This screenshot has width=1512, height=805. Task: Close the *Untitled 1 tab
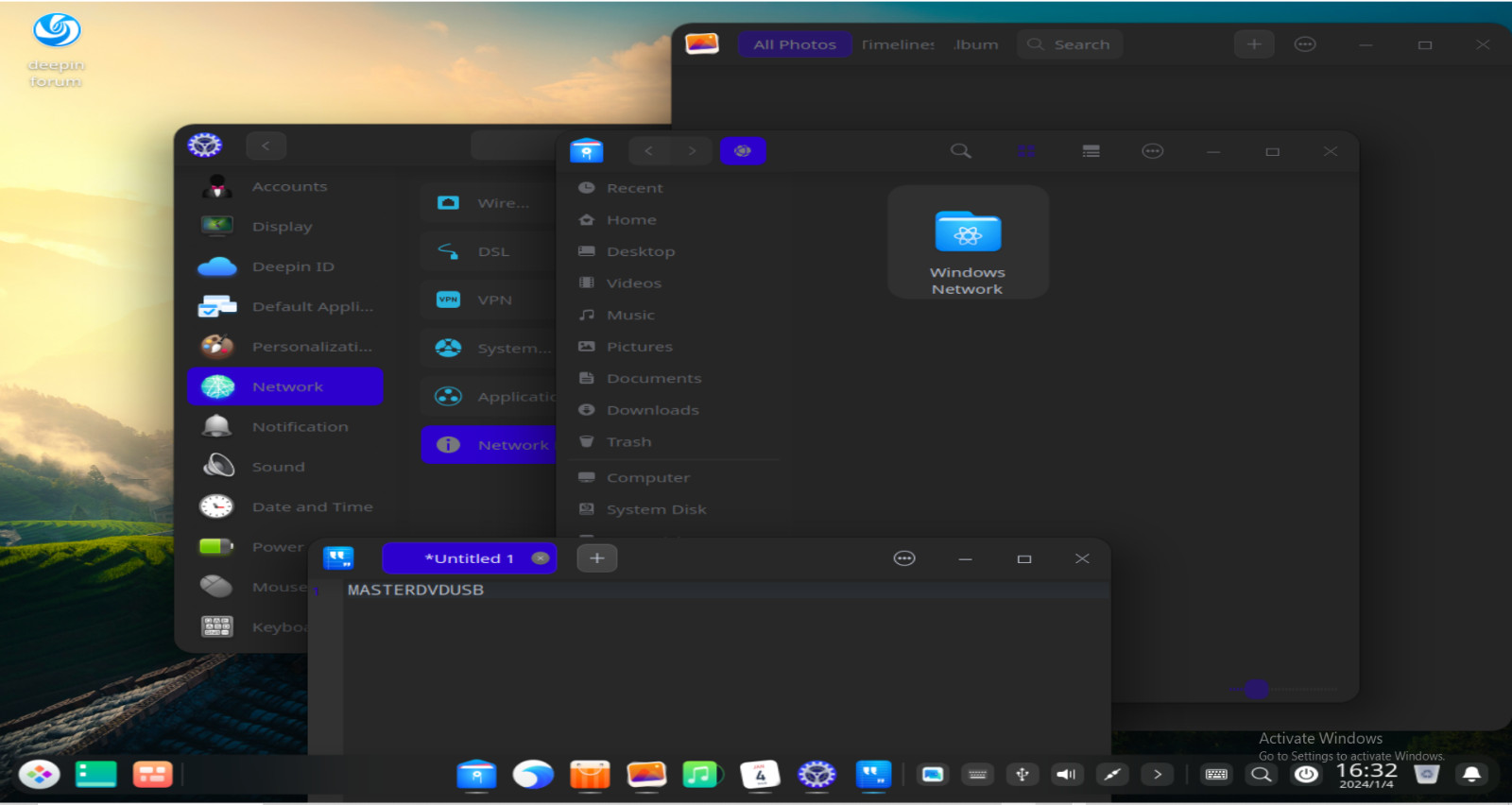pos(541,558)
